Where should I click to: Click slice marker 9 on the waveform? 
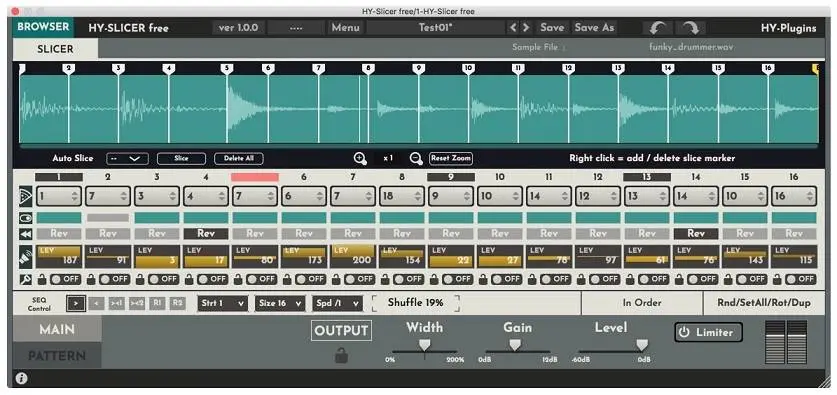418,68
